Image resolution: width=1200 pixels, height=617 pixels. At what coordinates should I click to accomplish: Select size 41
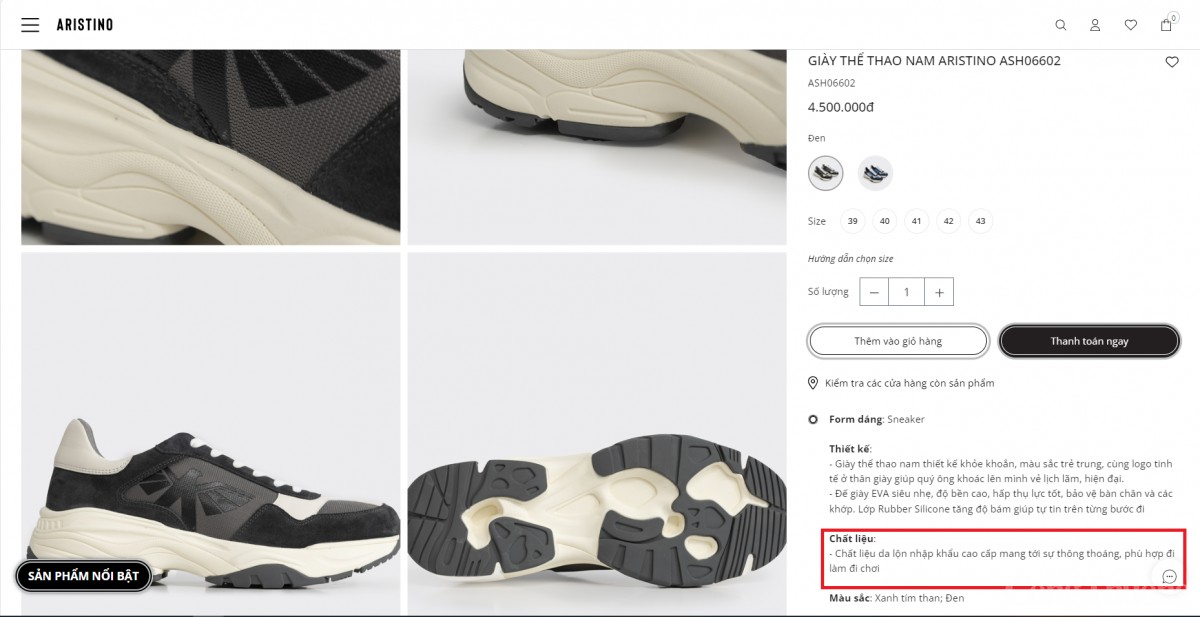click(916, 221)
